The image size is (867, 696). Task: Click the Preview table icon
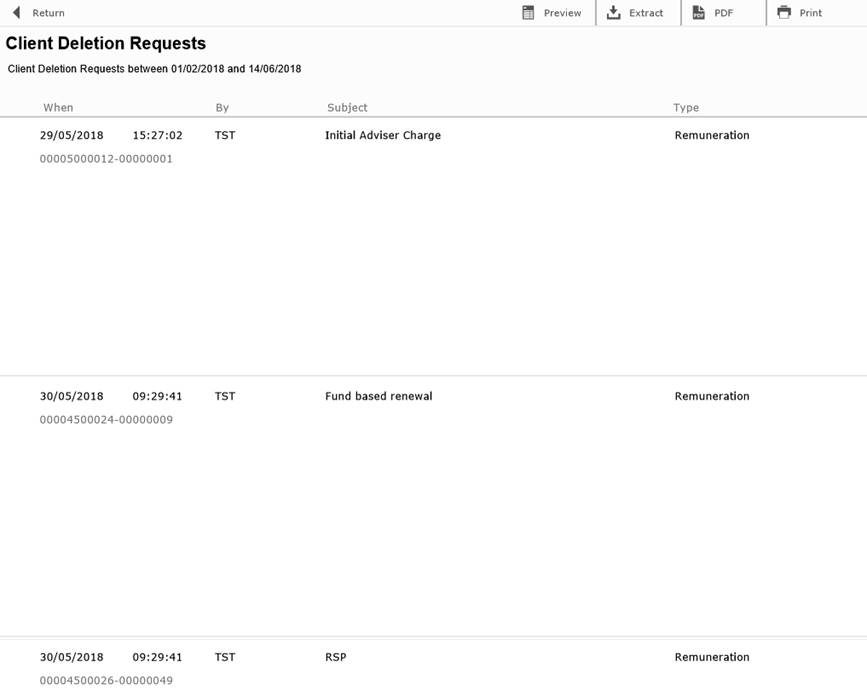pyautogui.click(x=528, y=13)
